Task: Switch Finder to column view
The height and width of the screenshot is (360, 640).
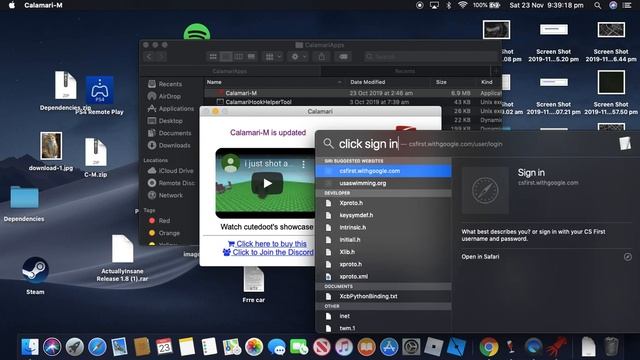Action: [x=239, y=57]
